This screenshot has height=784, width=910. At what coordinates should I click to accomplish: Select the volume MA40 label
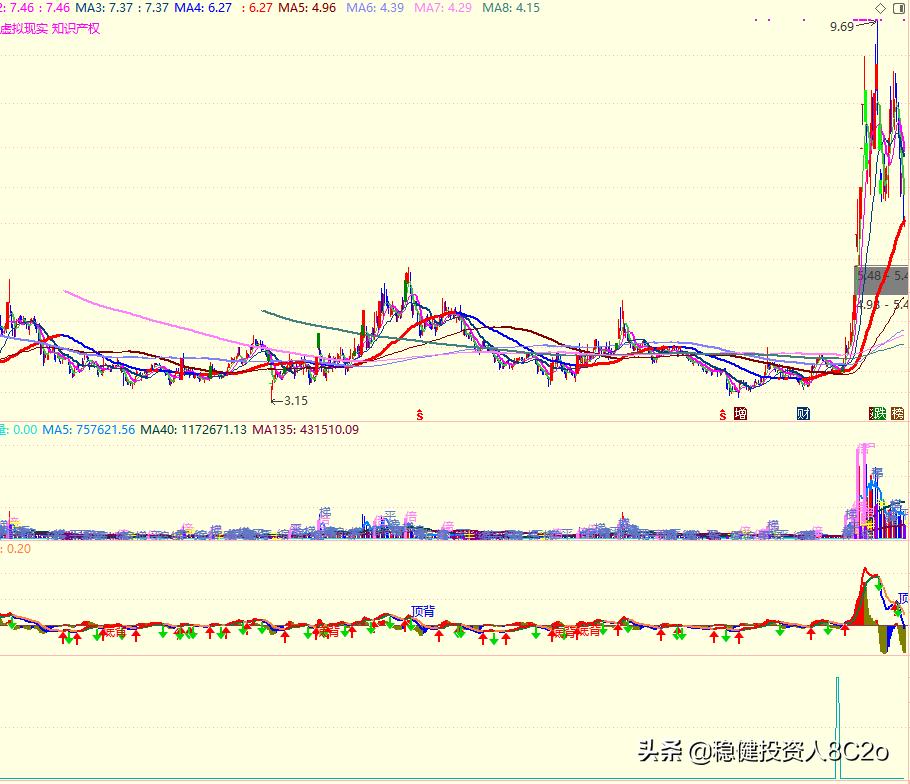(193, 430)
